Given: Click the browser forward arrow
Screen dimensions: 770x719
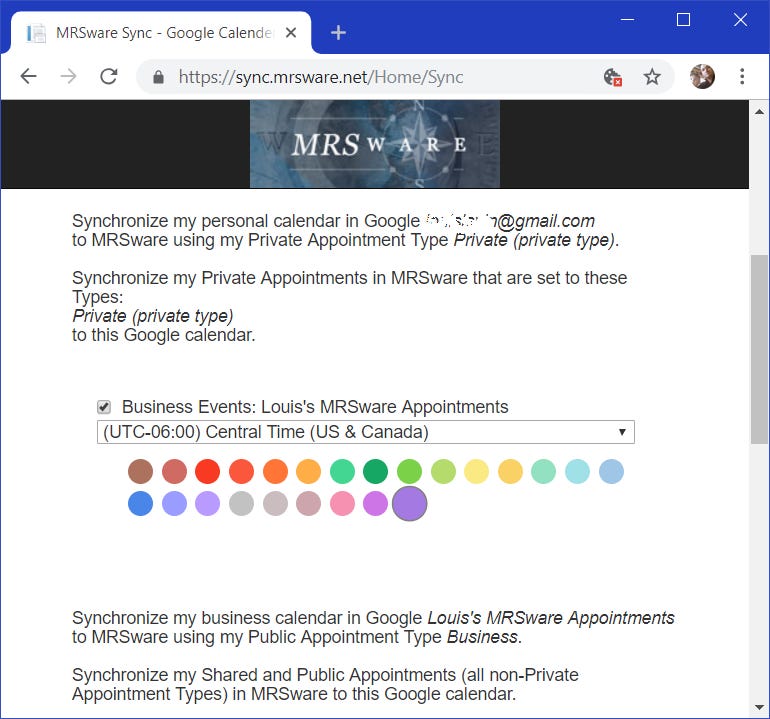Looking at the screenshot, I should click(68, 77).
